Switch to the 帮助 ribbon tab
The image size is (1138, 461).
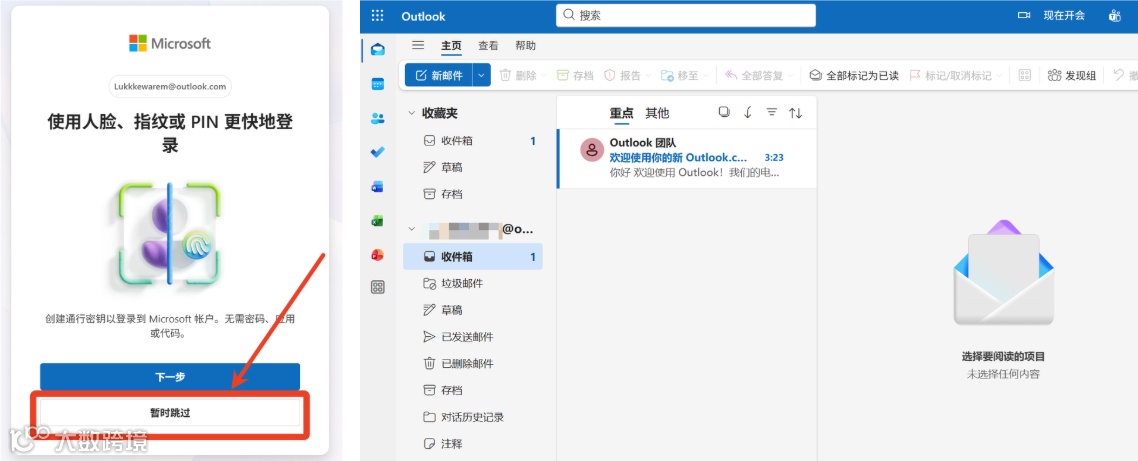coord(525,45)
